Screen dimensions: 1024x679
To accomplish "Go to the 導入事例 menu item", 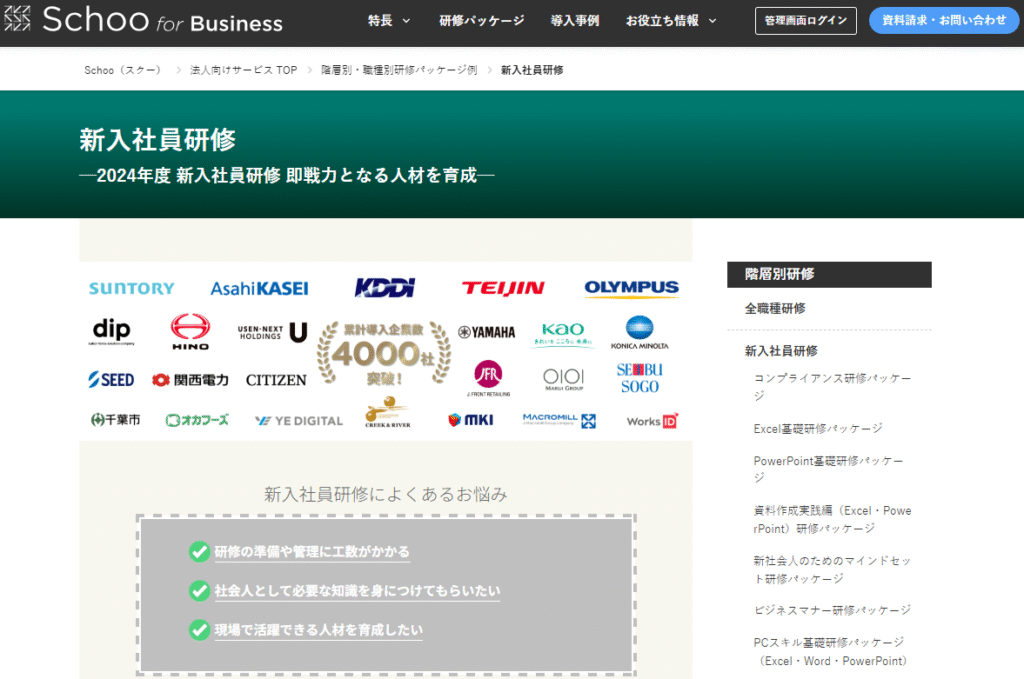I will click(x=575, y=21).
